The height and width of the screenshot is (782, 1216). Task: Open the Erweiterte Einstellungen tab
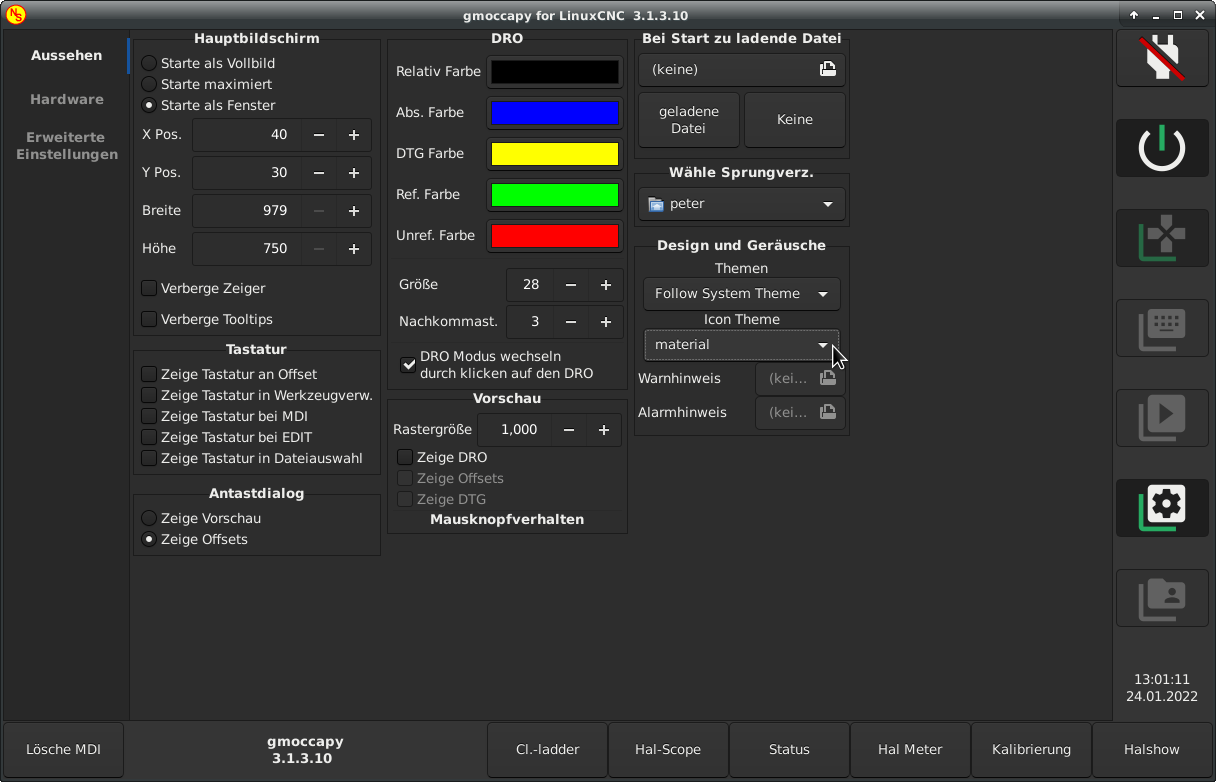point(66,146)
